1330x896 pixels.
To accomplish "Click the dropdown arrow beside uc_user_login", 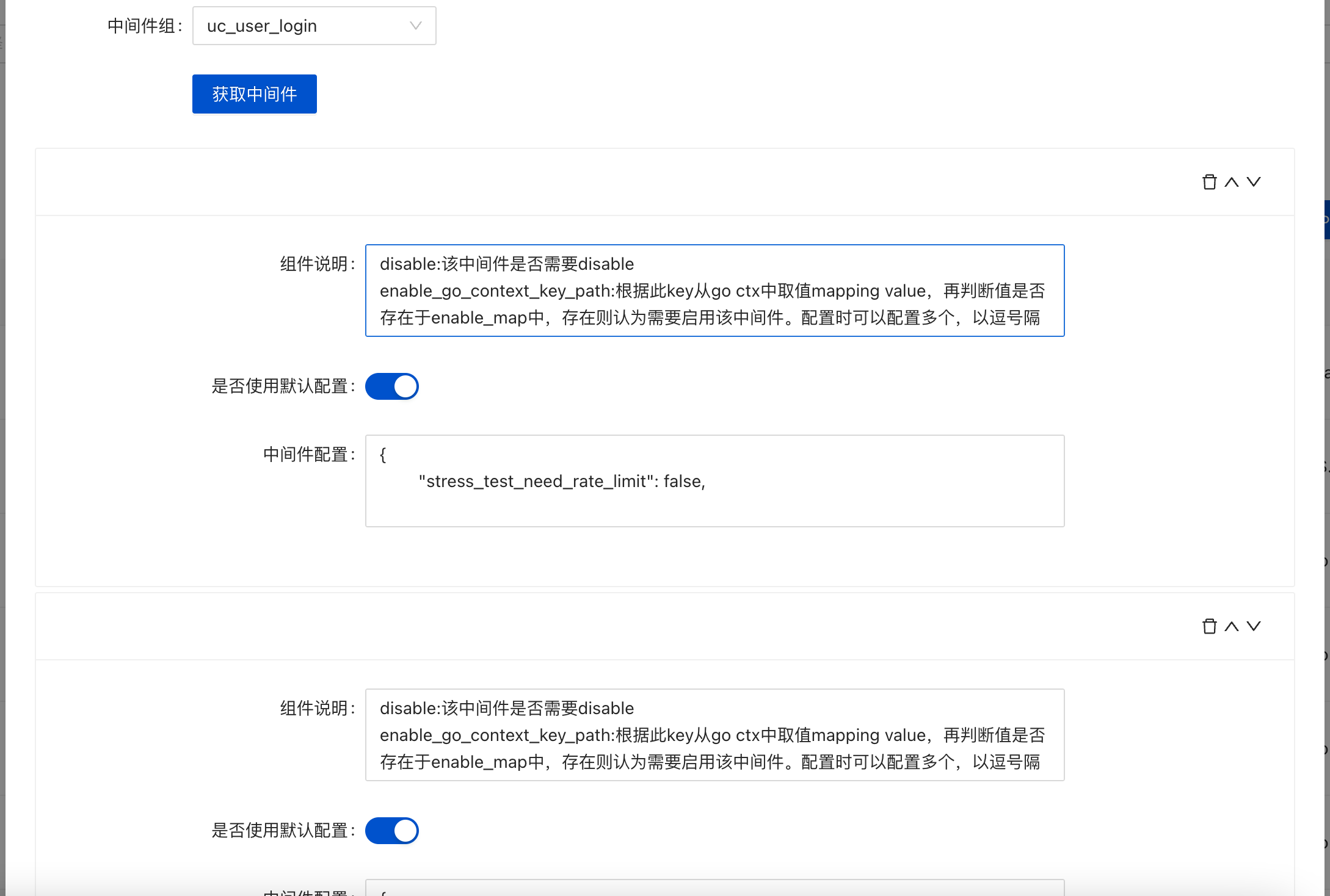I will tap(416, 26).
